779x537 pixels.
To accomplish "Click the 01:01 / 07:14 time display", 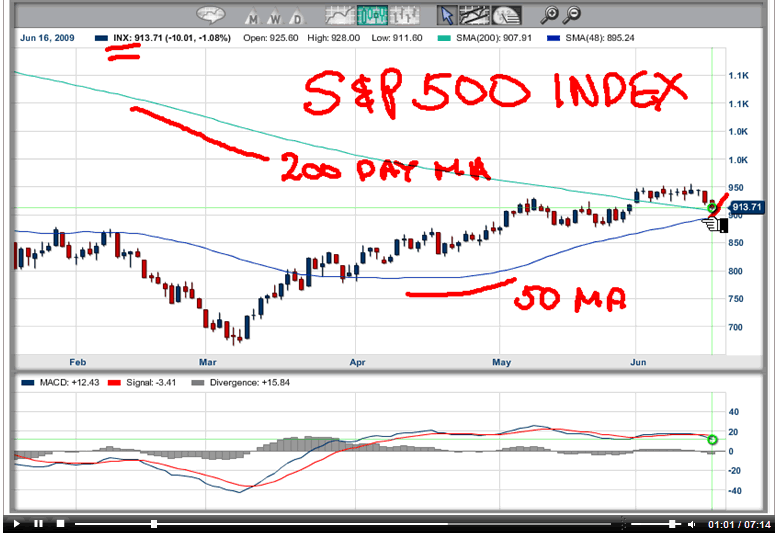I will coord(739,524).
